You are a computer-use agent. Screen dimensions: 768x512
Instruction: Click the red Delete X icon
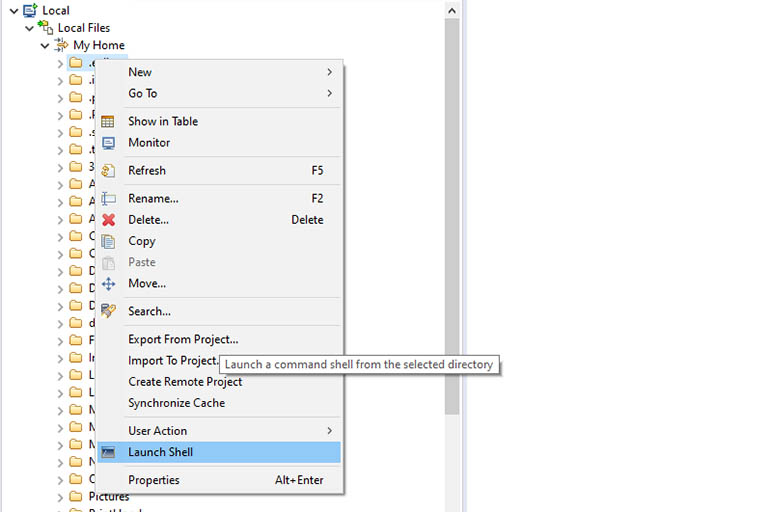[x=108, y=220]
